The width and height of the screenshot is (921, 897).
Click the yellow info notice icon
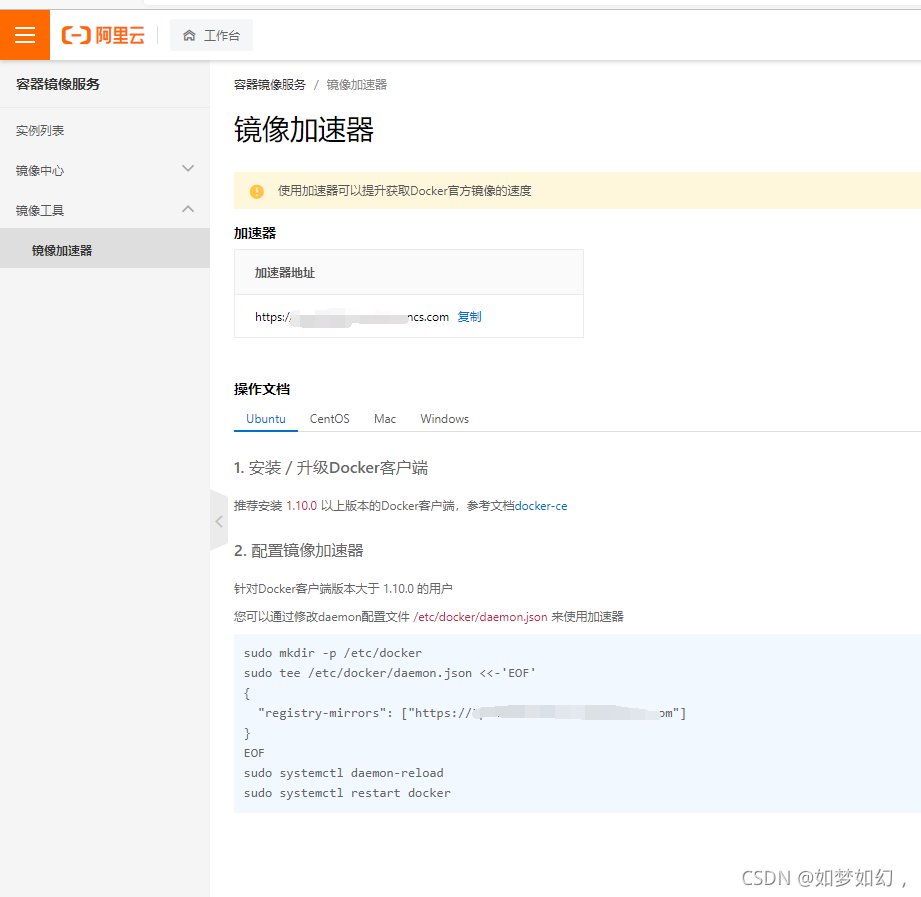click(x=257, y=190)
